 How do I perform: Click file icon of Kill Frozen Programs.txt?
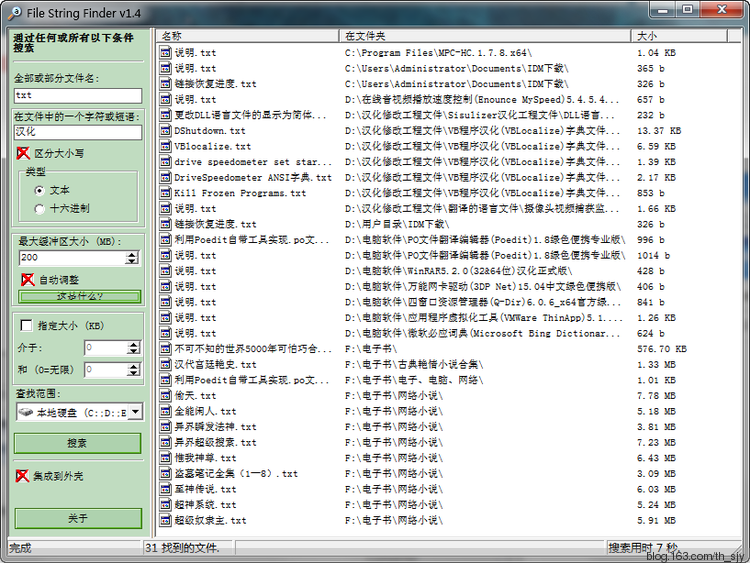click(x=165, y=193)
